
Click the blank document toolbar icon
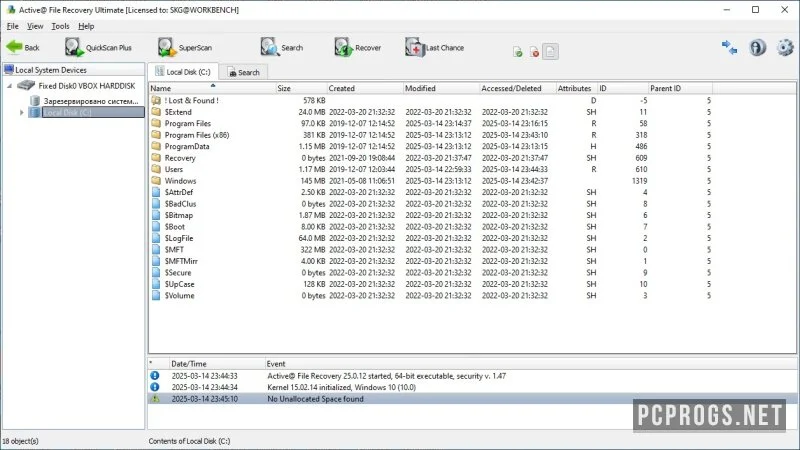pyautogui.click(x=550, y=52)
